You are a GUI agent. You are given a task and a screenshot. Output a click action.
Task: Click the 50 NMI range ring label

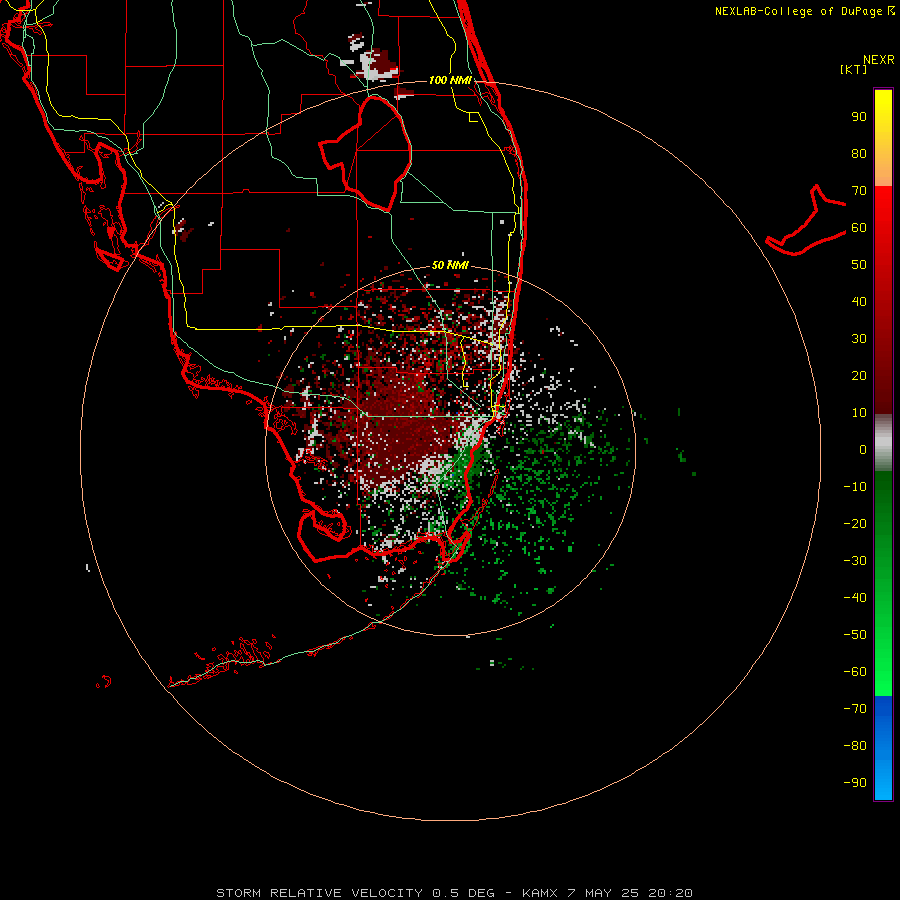(450, 265)
